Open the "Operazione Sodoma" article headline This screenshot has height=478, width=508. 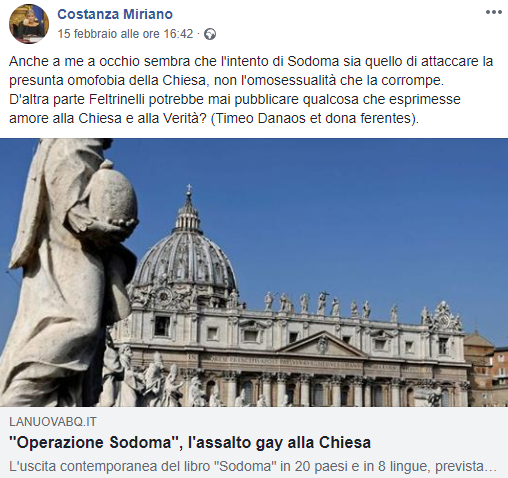click(190, 442)
